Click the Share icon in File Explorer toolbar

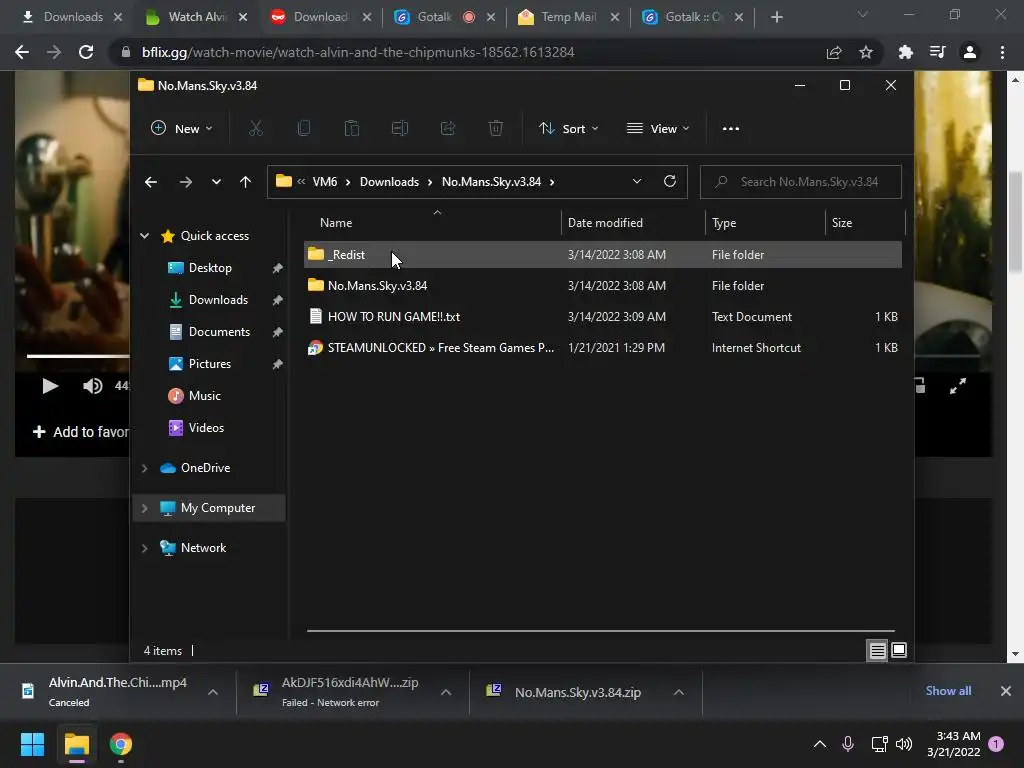point(448,129)
